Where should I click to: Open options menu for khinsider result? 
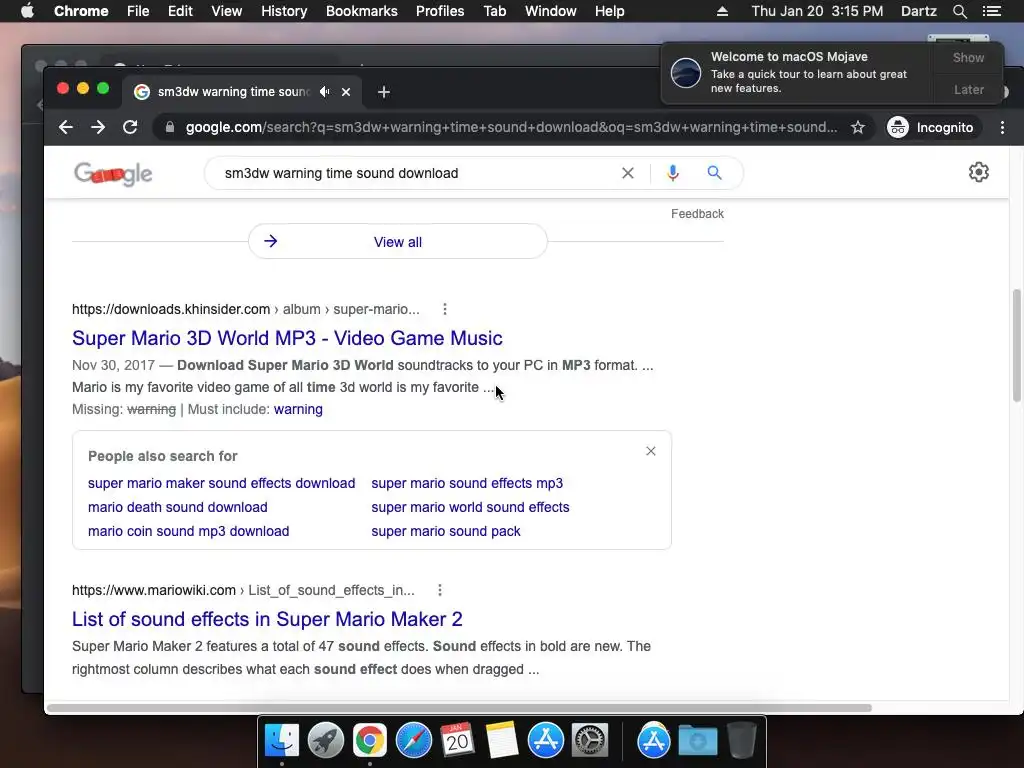pos(445,309)
